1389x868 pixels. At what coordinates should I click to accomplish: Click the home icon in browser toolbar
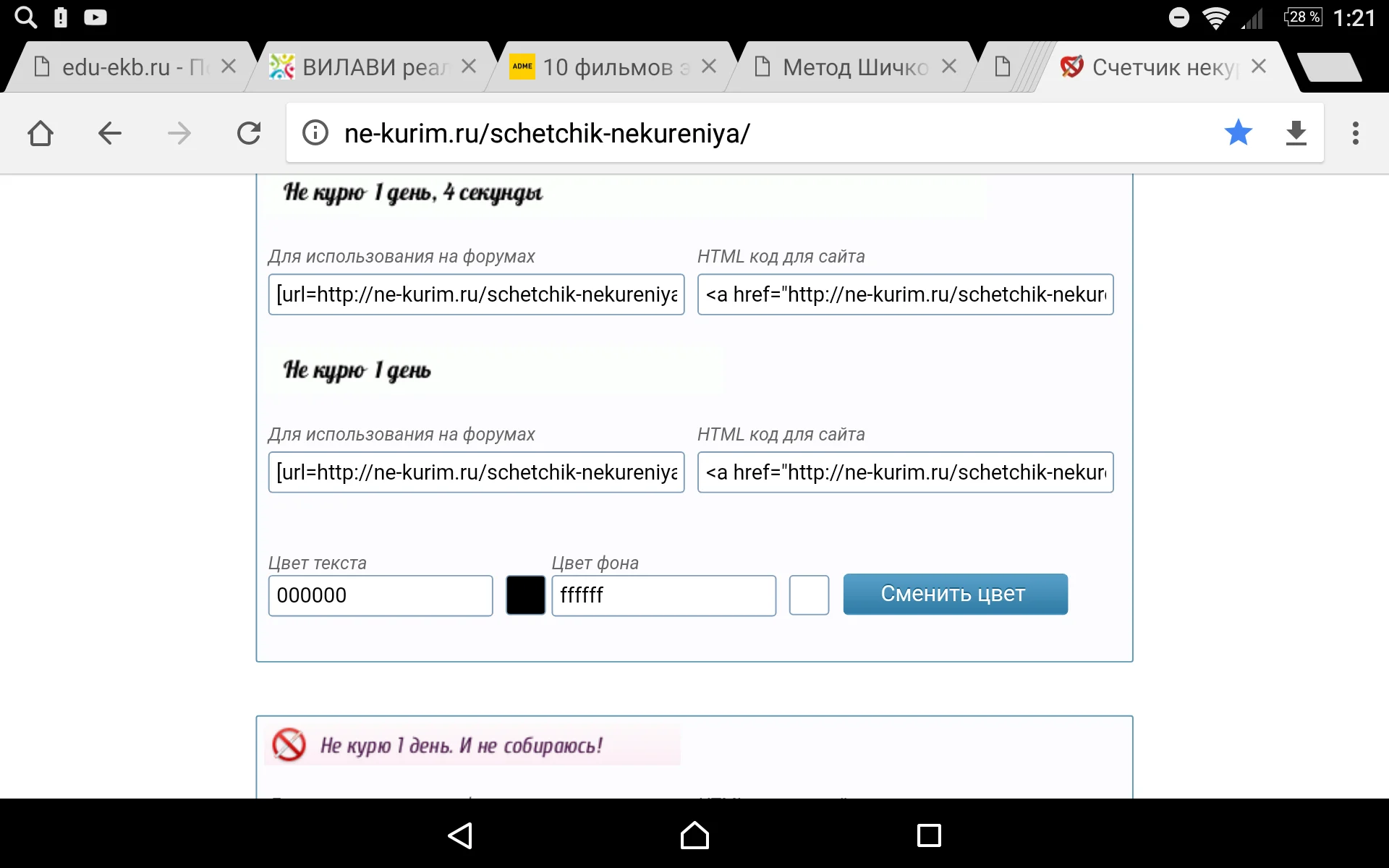click(41, 133)
